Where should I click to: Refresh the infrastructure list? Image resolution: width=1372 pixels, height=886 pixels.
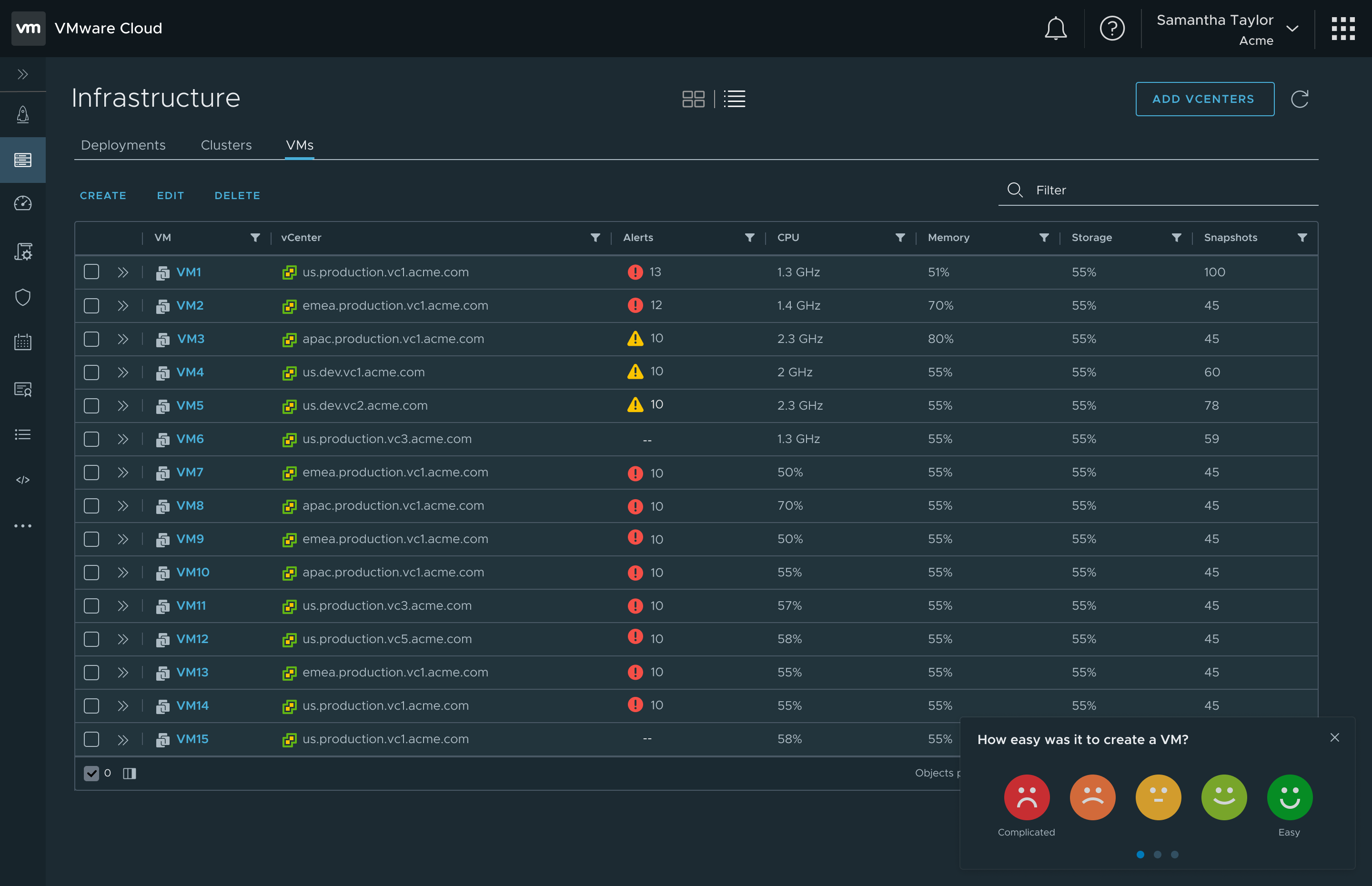click(1300, 99)
